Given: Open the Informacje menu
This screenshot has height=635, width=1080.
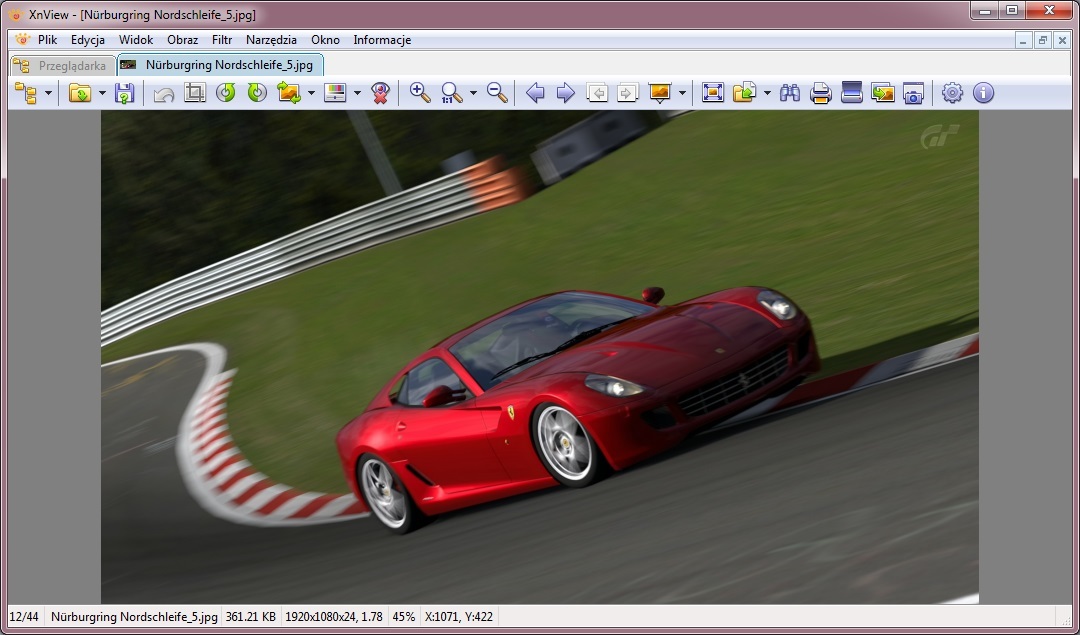Looking at the screenshot, I should pyautogui.click(x=382, y=40).
